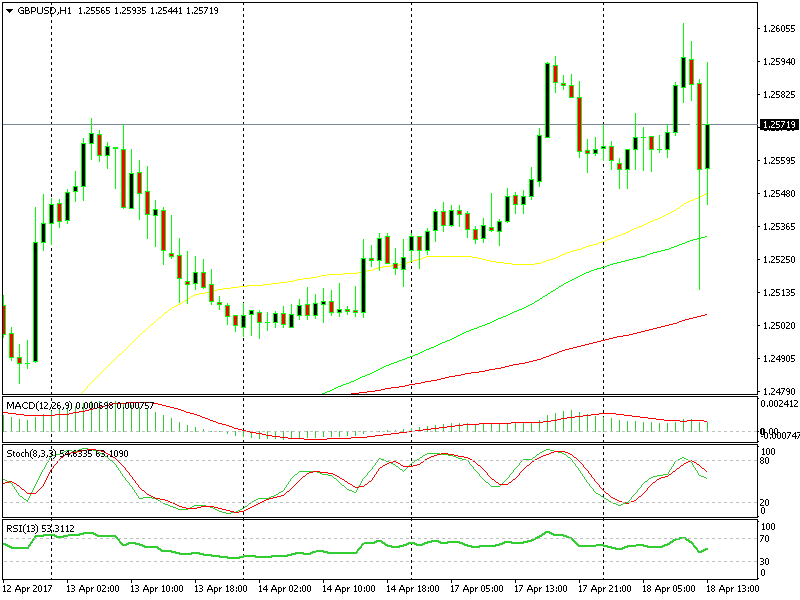Click the 1.26055 price axis label
This screenshot has width=800, height=600.
(x=779, y=29)
